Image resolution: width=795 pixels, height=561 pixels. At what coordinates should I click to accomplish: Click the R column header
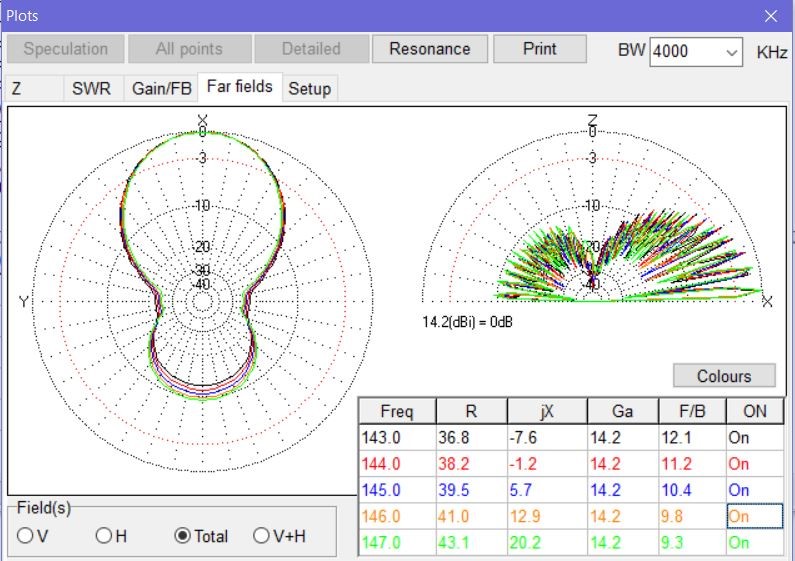tap(472, 411)
